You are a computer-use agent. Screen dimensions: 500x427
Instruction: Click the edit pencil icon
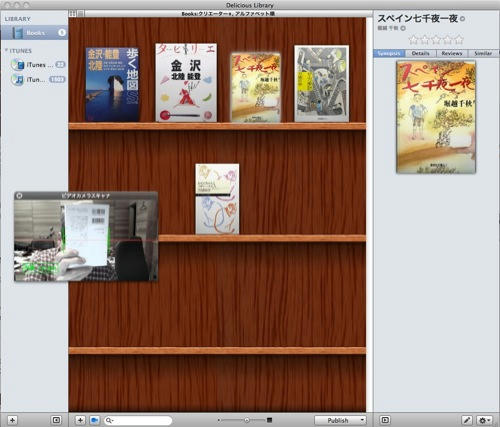point(467,420)
